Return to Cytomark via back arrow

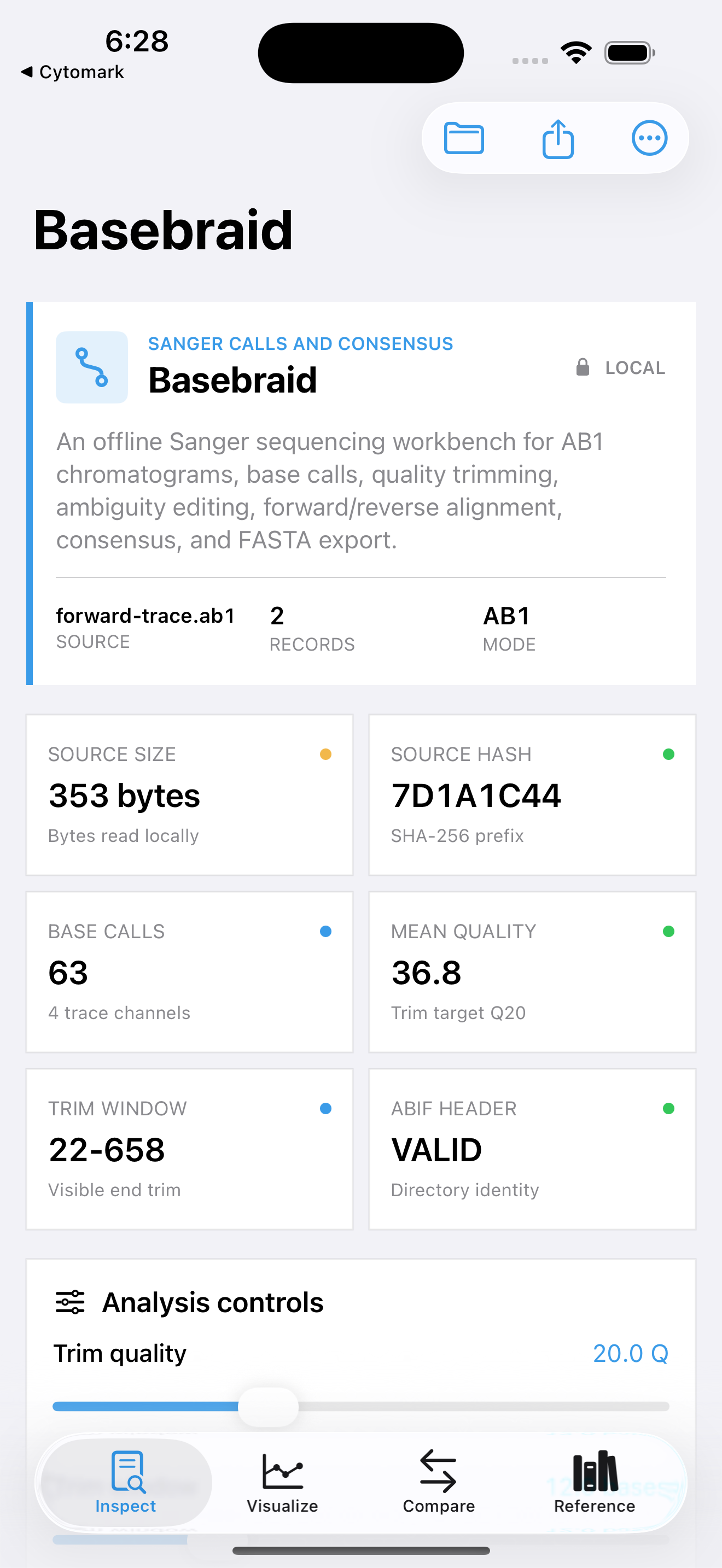coord(72,72)
